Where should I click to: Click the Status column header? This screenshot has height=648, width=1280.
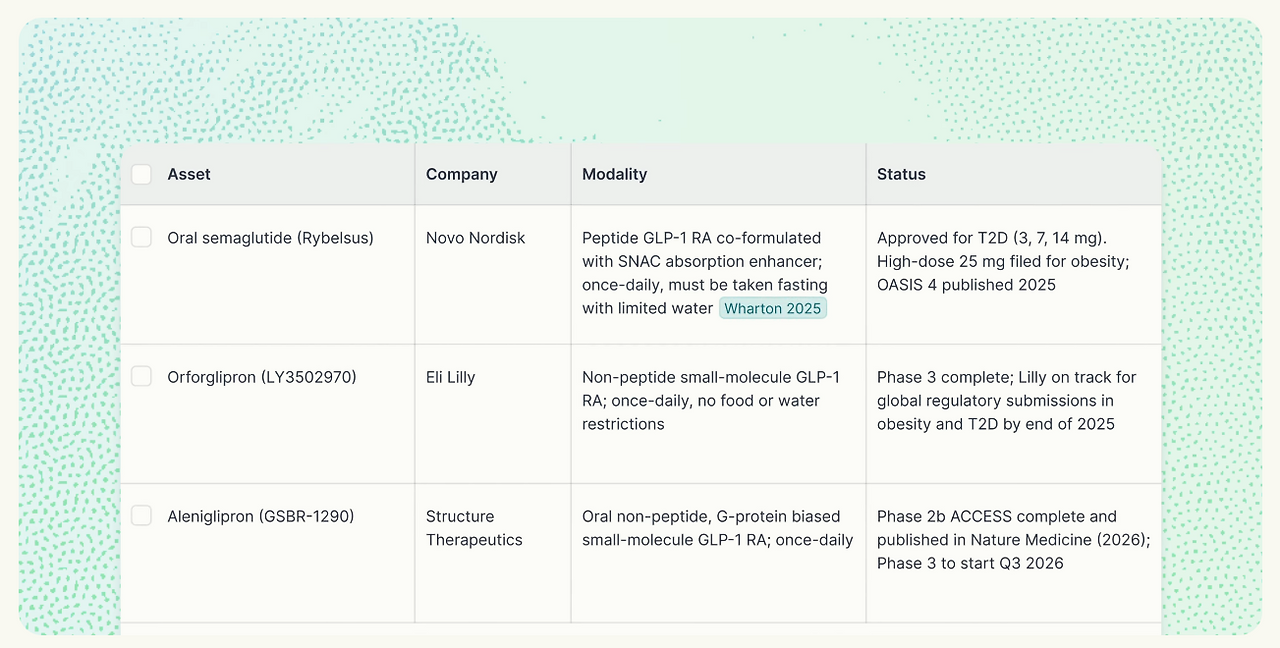click(901, 174)
